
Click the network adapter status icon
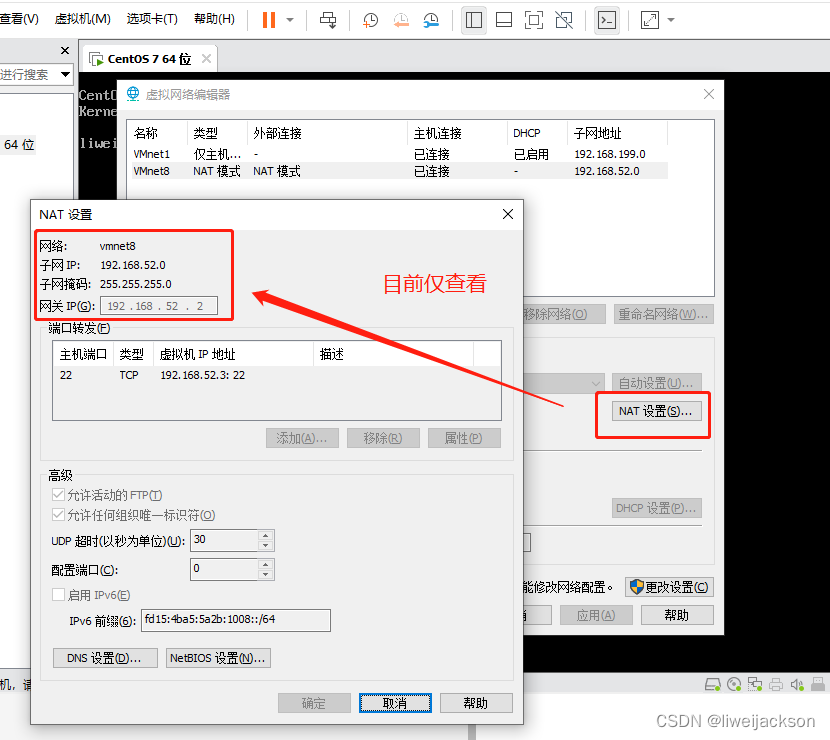click(x=755, y=684)
